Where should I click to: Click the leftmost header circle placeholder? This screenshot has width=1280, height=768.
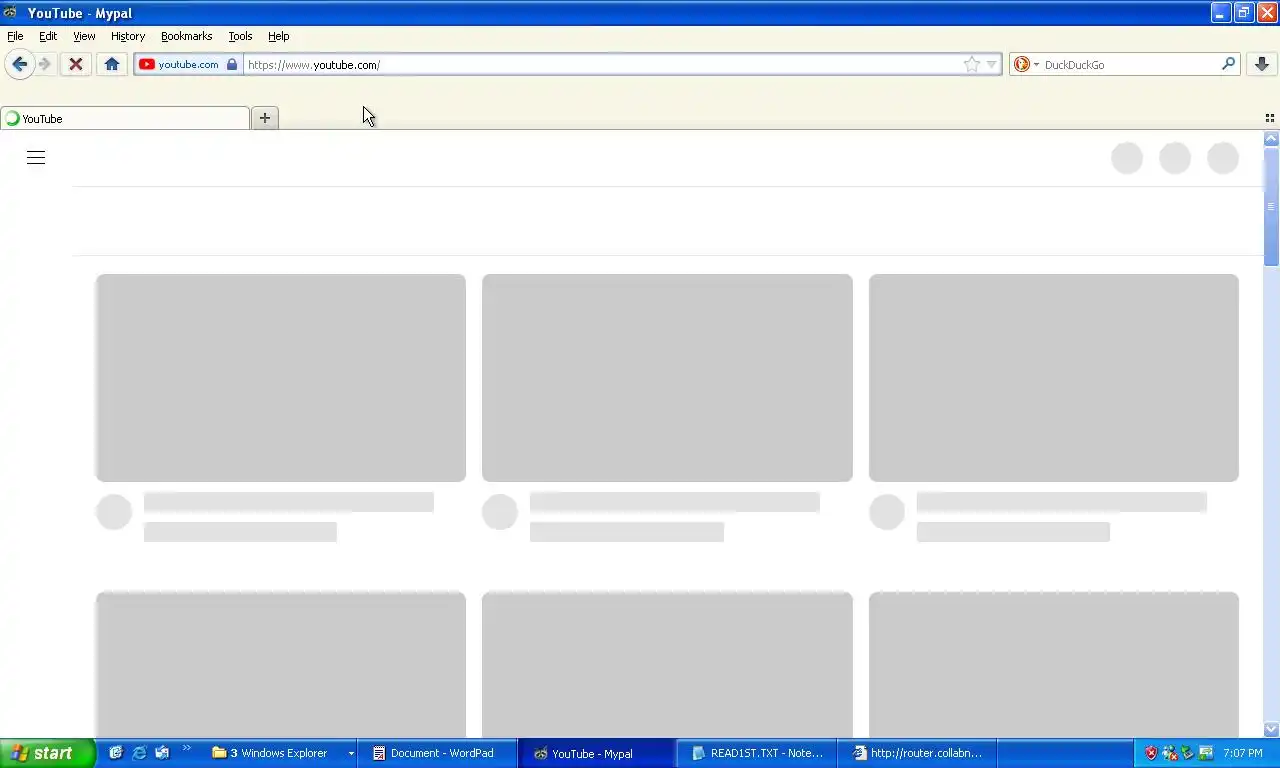click(1127, 158)
